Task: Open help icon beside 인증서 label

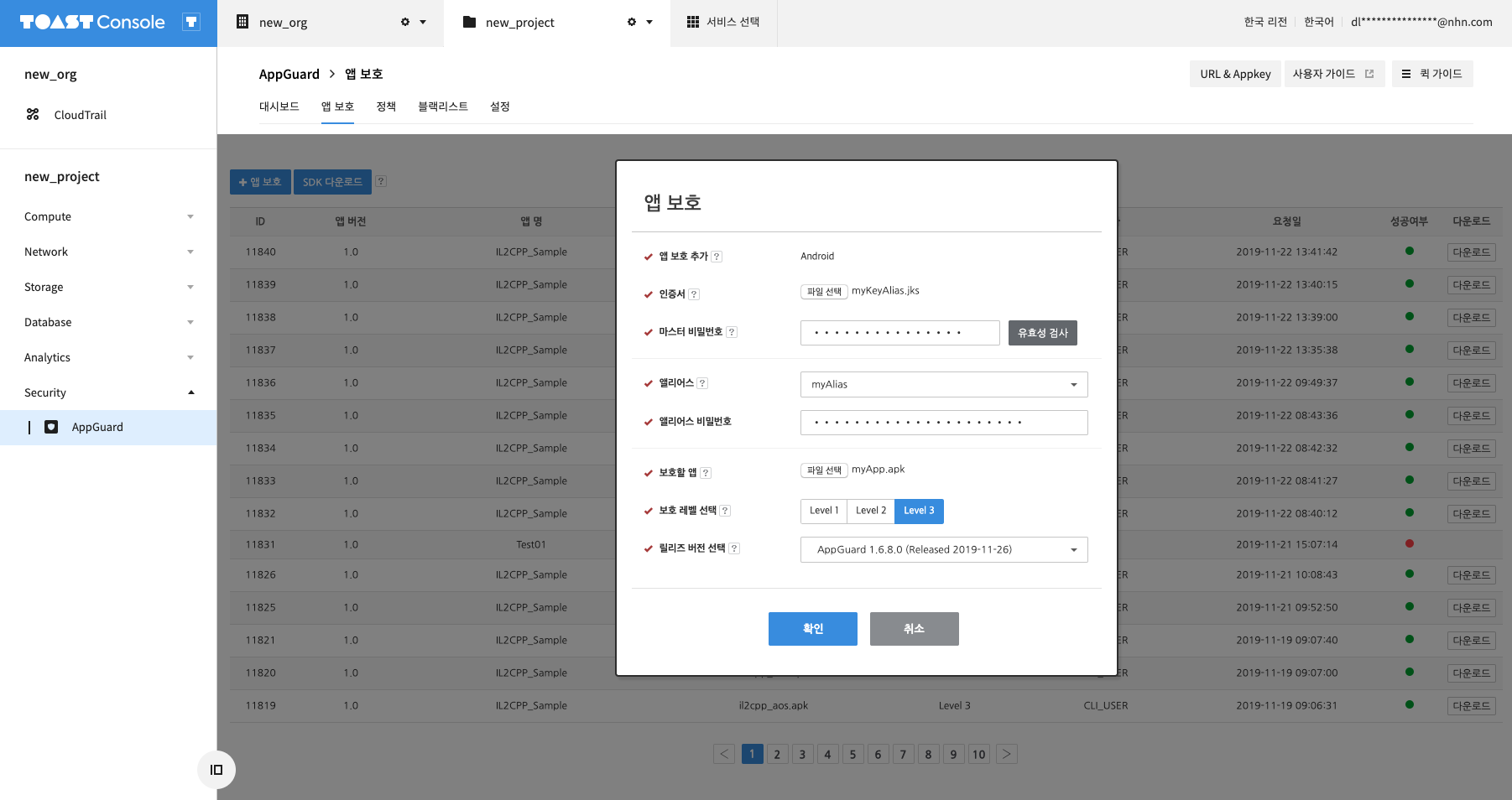Action: (694, 294)
